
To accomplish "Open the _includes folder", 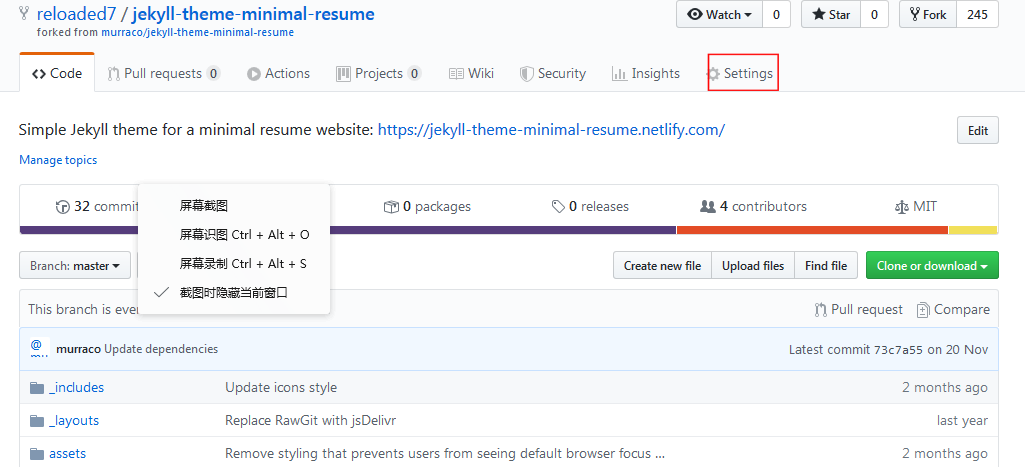I will [x=76, y=388].
